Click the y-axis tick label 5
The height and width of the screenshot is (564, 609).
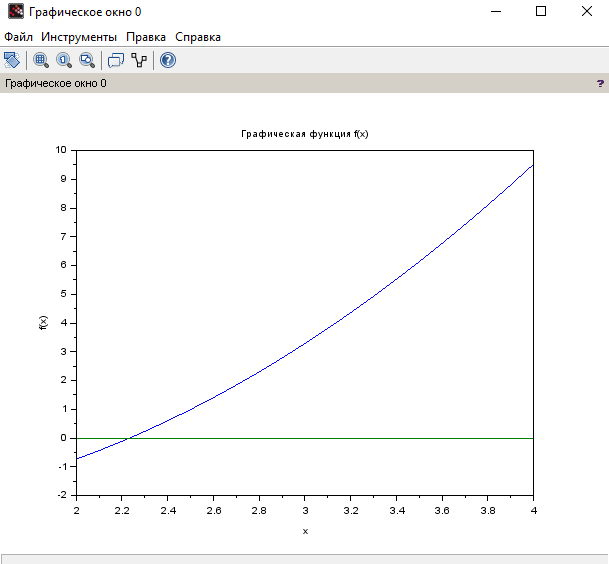point(63,294)
